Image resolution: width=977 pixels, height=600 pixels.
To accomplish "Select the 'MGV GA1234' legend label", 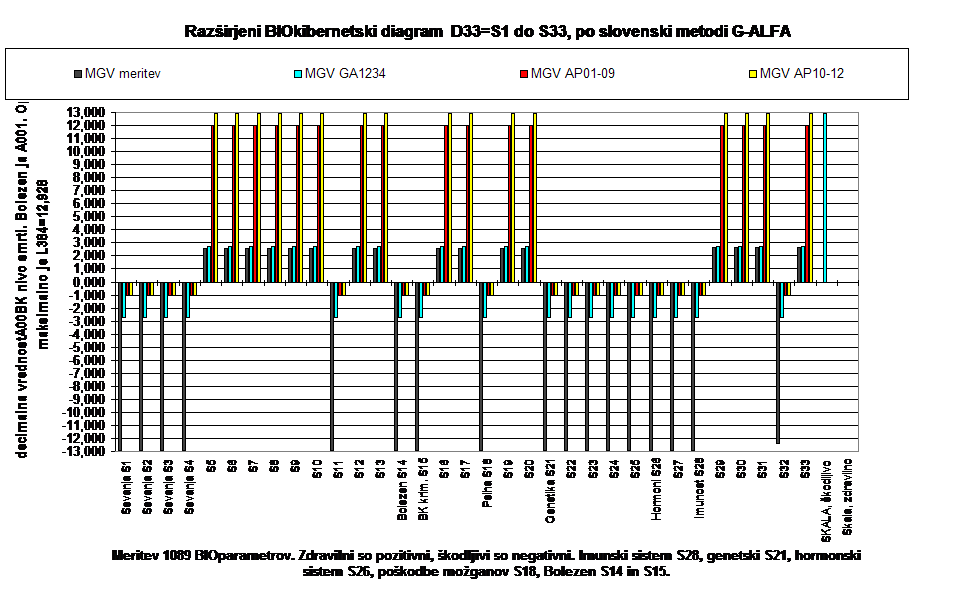I will tap(345, 74).
